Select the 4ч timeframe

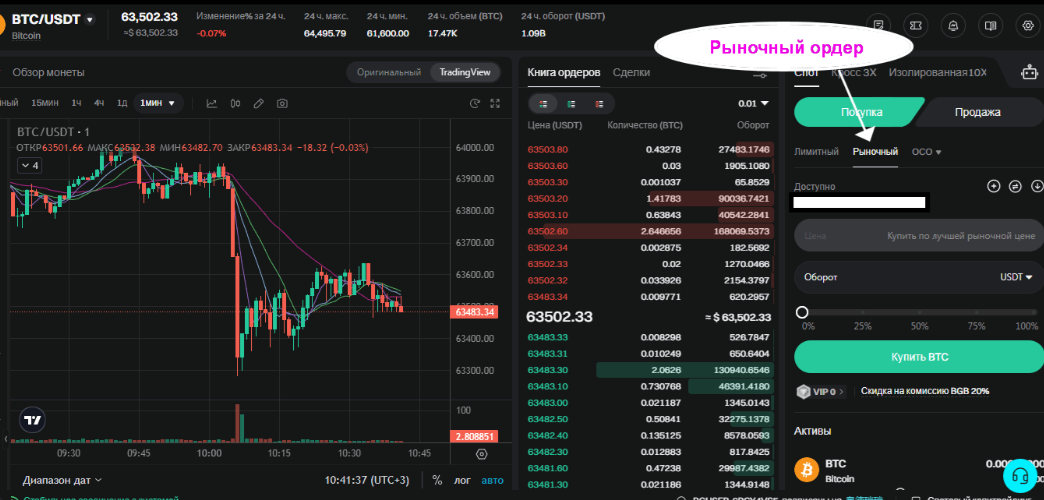tap(99, 103)
